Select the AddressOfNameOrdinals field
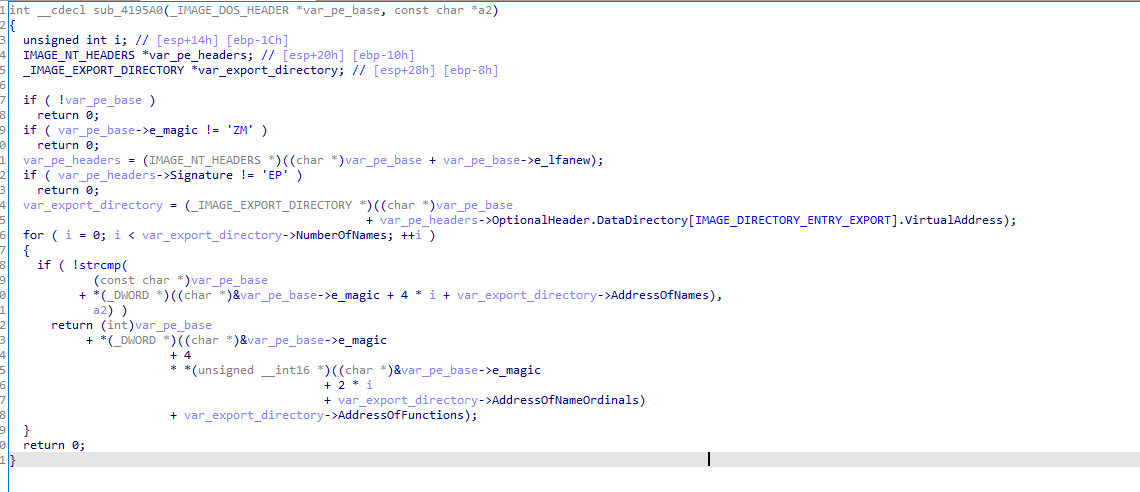This screenshot has width=1140, height=492. tap(564, 400)
